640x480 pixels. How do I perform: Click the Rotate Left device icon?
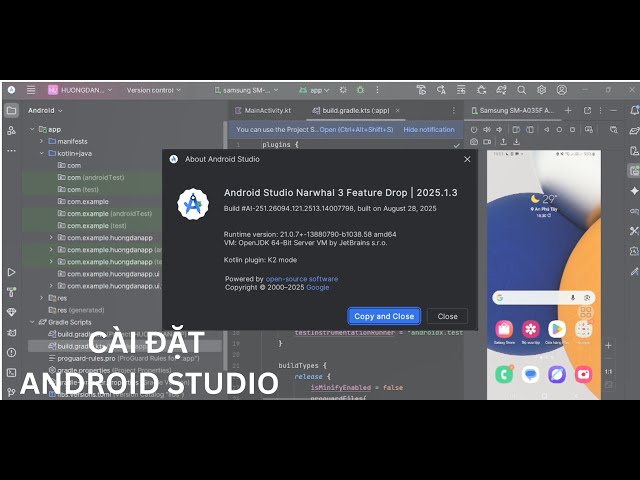coord(516,130)
